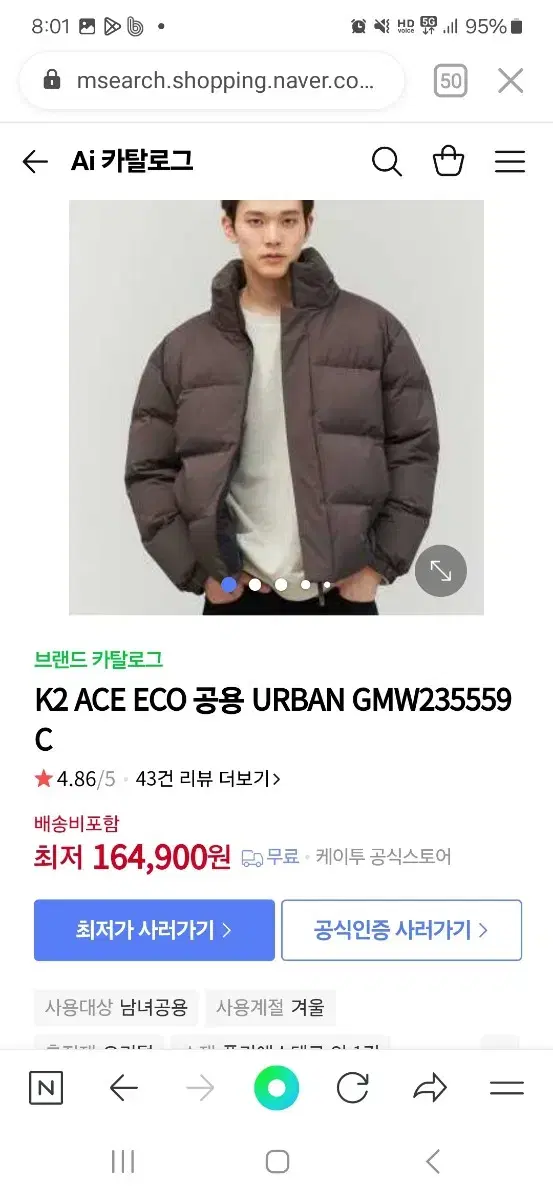Reload the page with the refresh icon
Viewport: 553px width, 1200px height.
pyautogui.click(x=353, y=1088)
